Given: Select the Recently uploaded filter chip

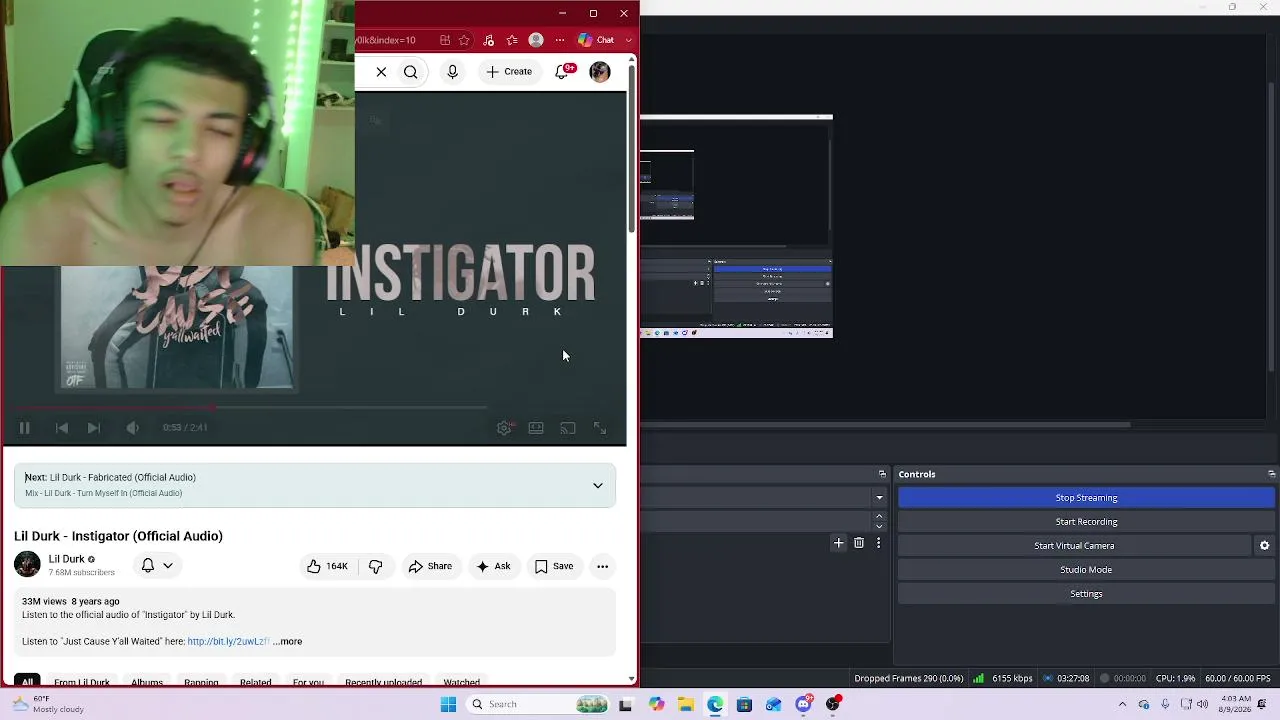Looking at the screenshot, I should coord(383,682).
